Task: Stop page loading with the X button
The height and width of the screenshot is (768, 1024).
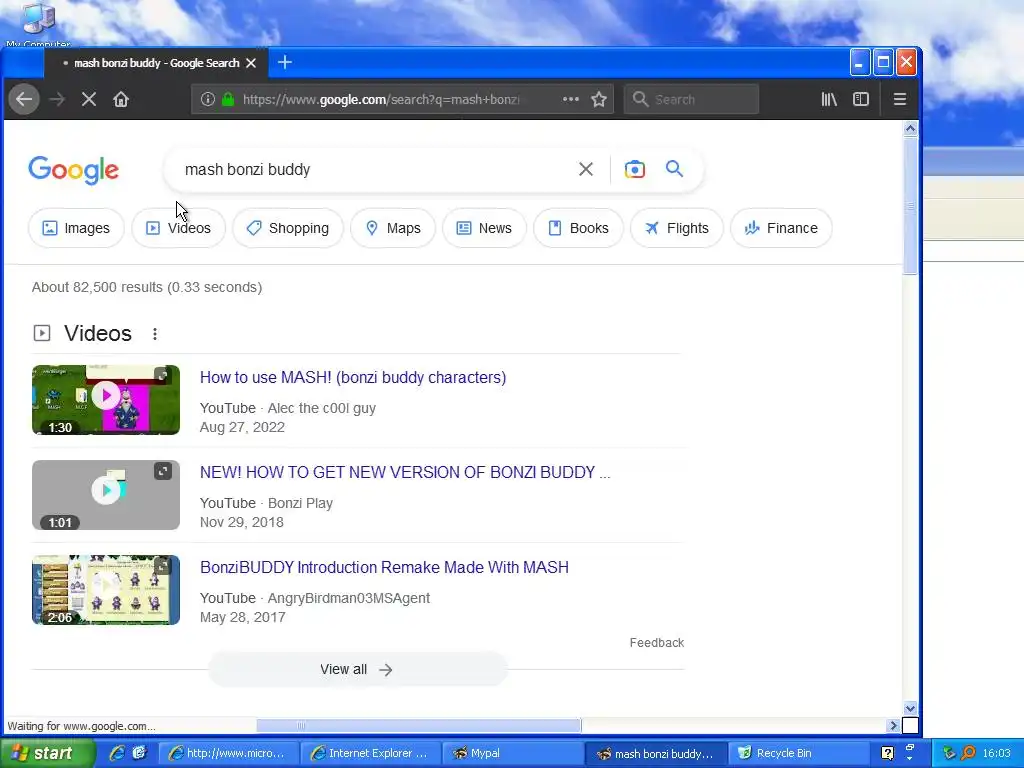Action: 89,99
